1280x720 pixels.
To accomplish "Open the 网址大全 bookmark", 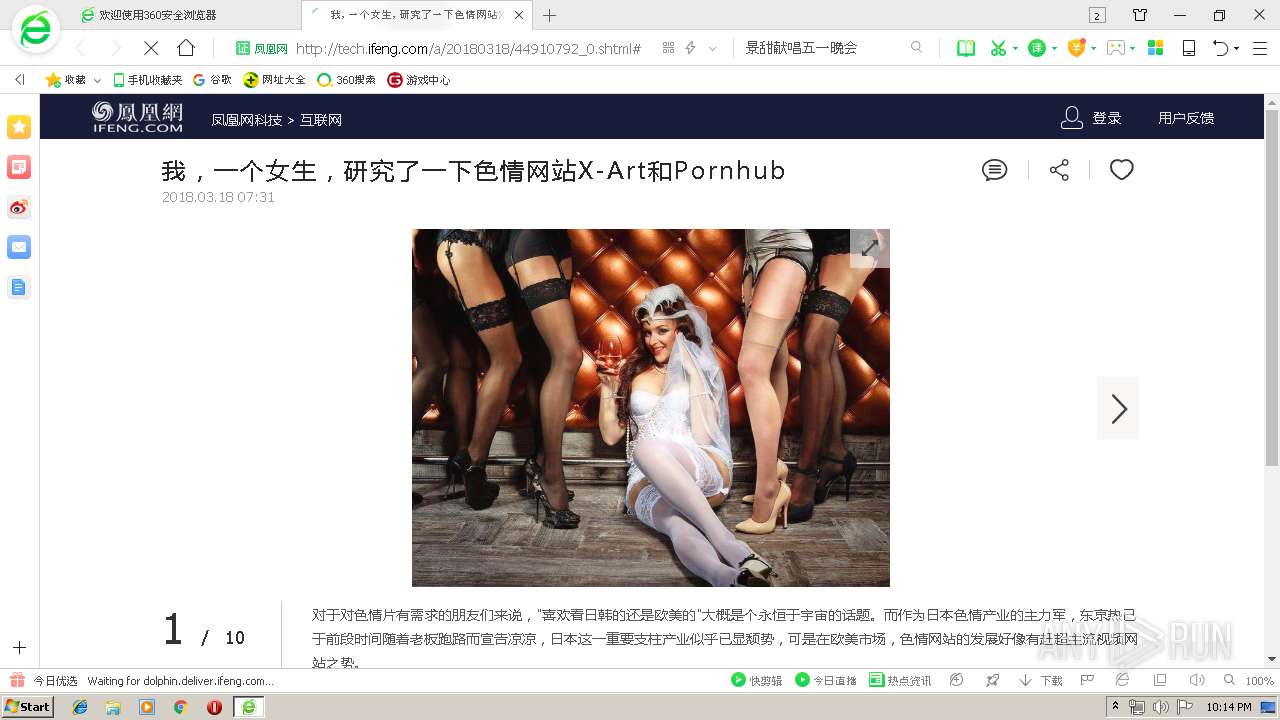I will 275,80.
